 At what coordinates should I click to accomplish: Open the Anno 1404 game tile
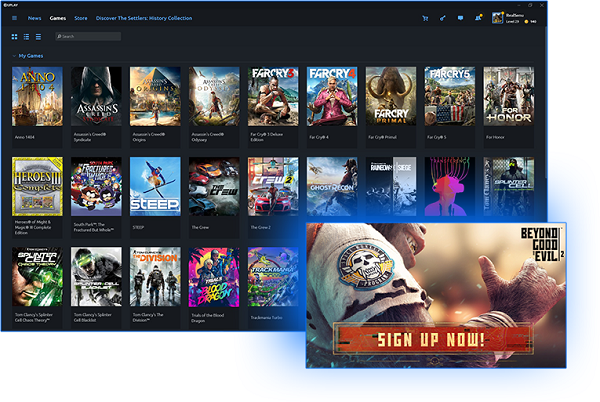(37, 96)
